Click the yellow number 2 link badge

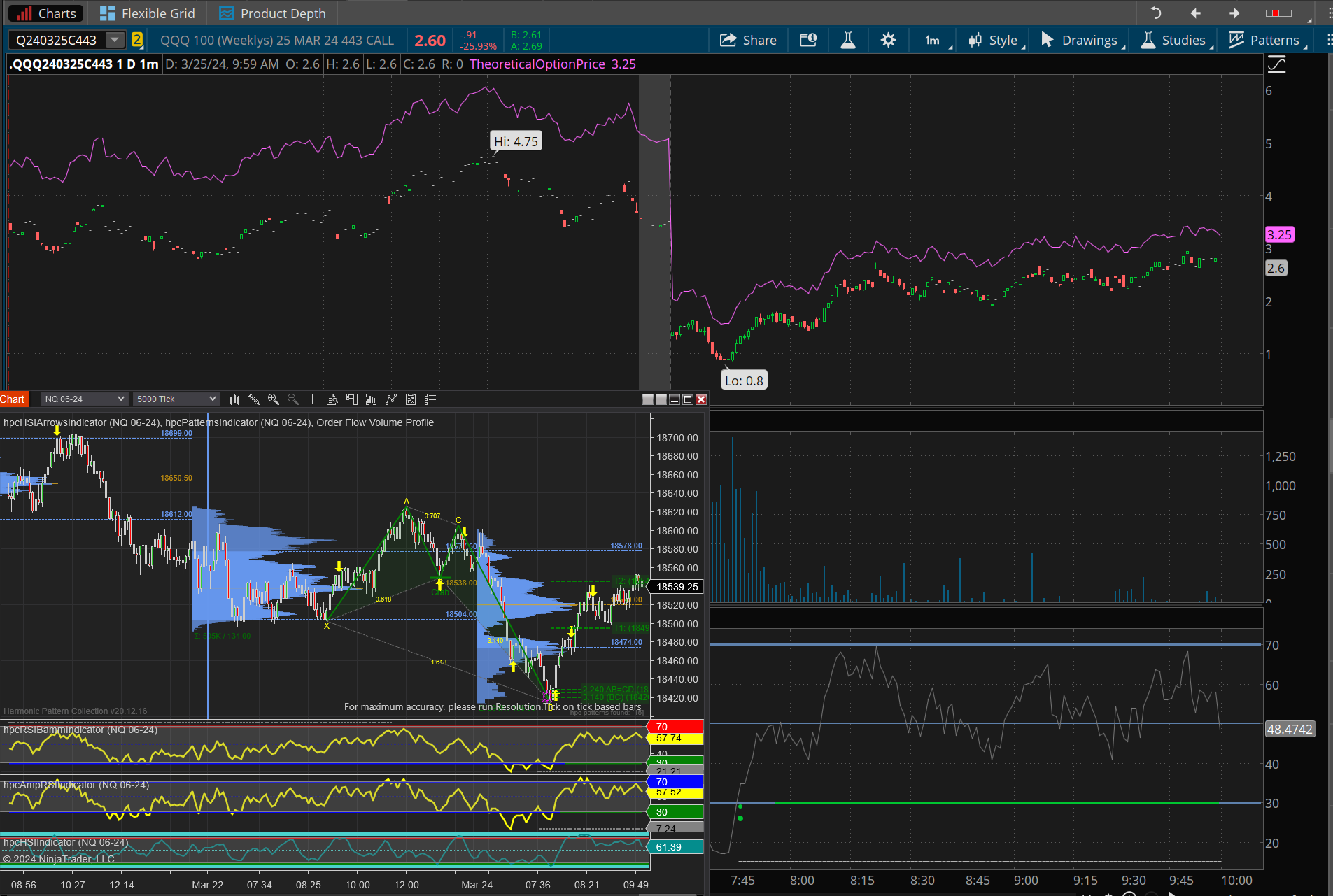[137, 40]
